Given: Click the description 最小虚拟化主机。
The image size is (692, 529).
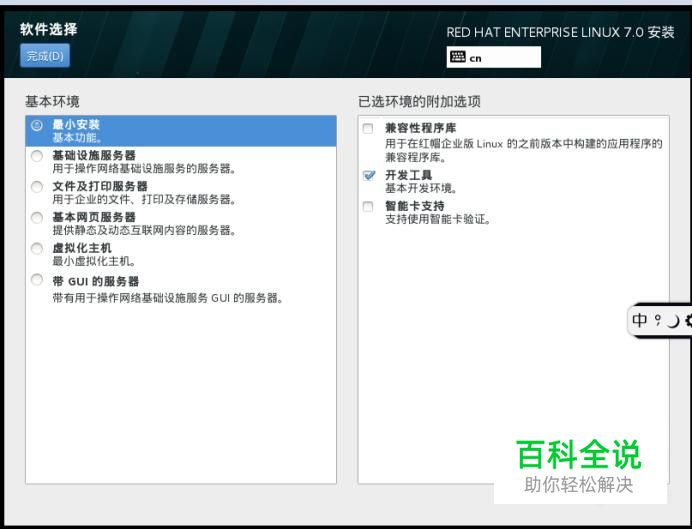Looking at the screenshot, I should pos(94,261).
